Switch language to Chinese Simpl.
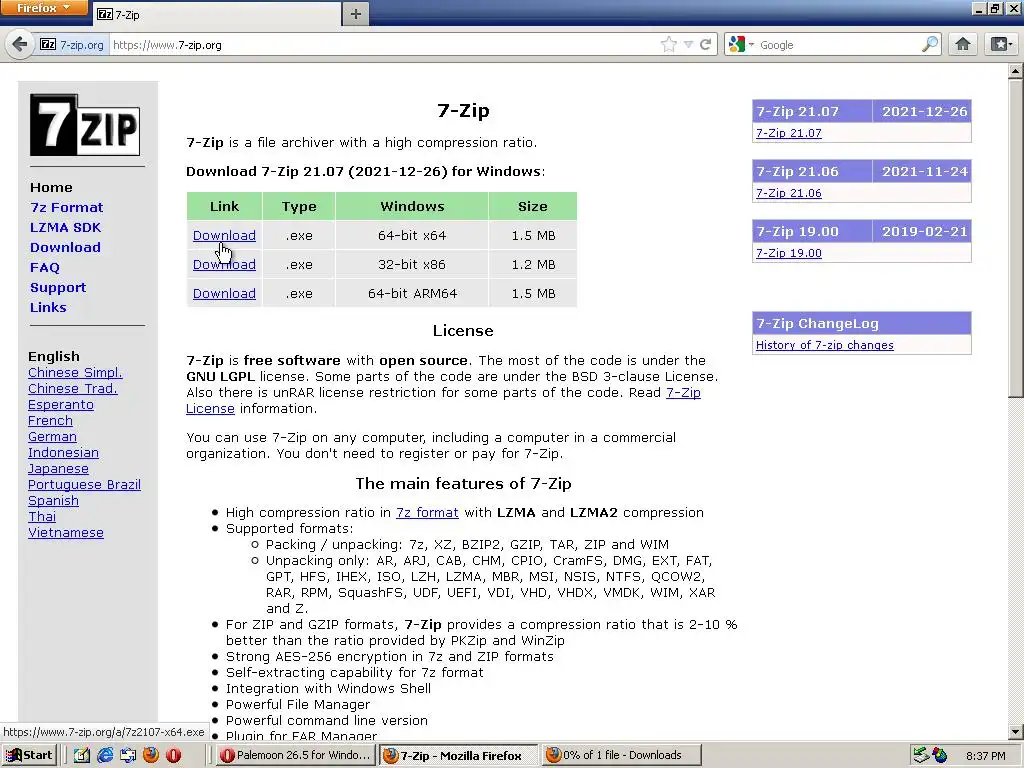The width and height of the screenshot is (1024, 768). [x=75, y=373]
